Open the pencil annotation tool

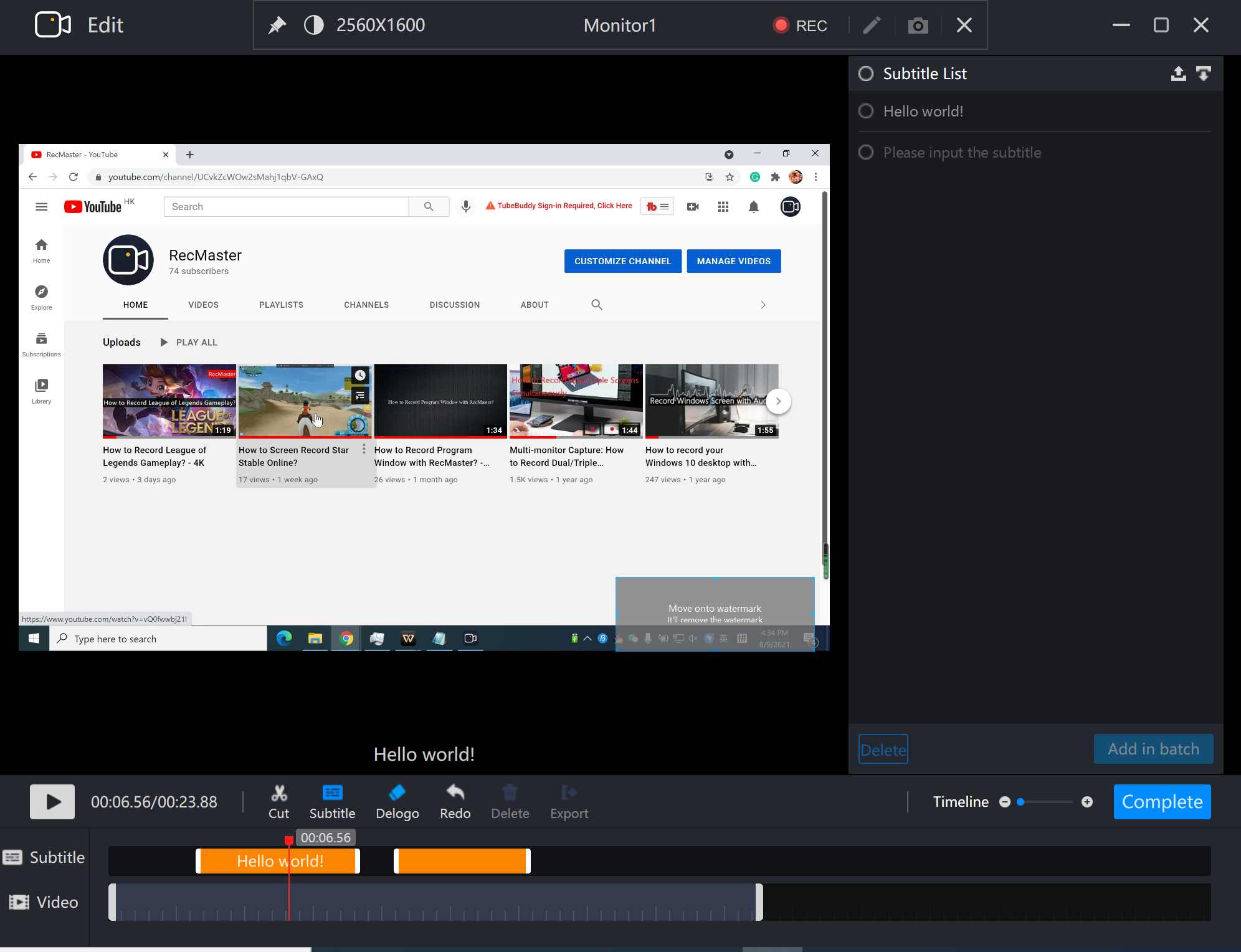(872, 26)
